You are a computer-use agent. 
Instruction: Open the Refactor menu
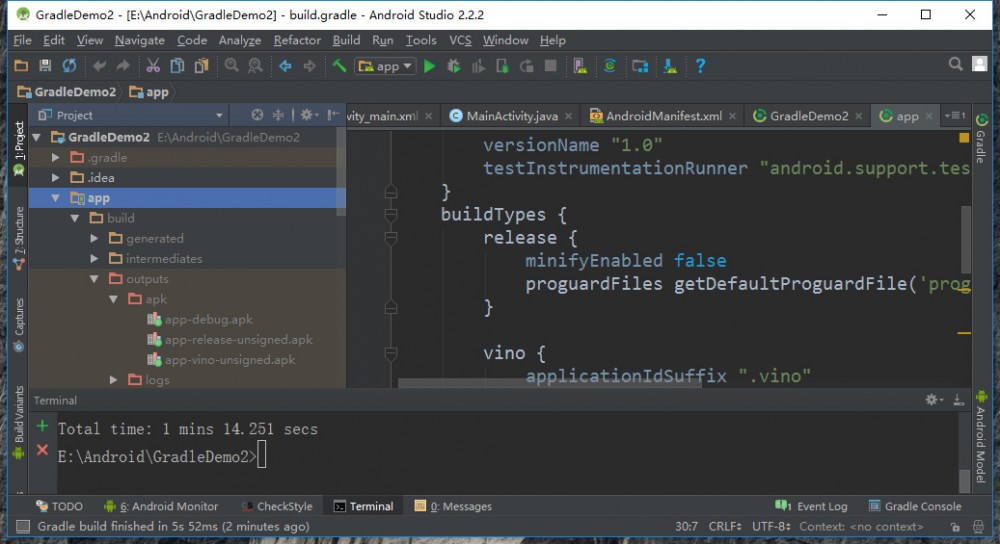point(297,40)
